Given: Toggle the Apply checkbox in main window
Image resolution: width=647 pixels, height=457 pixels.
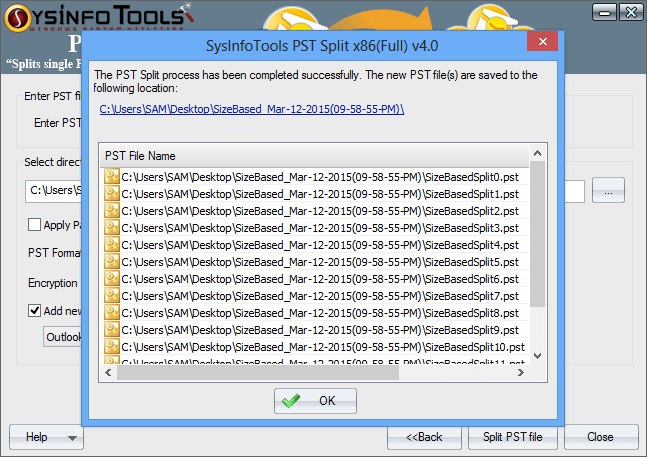Looking at the screenshot, I should click(x=34, y=225).
